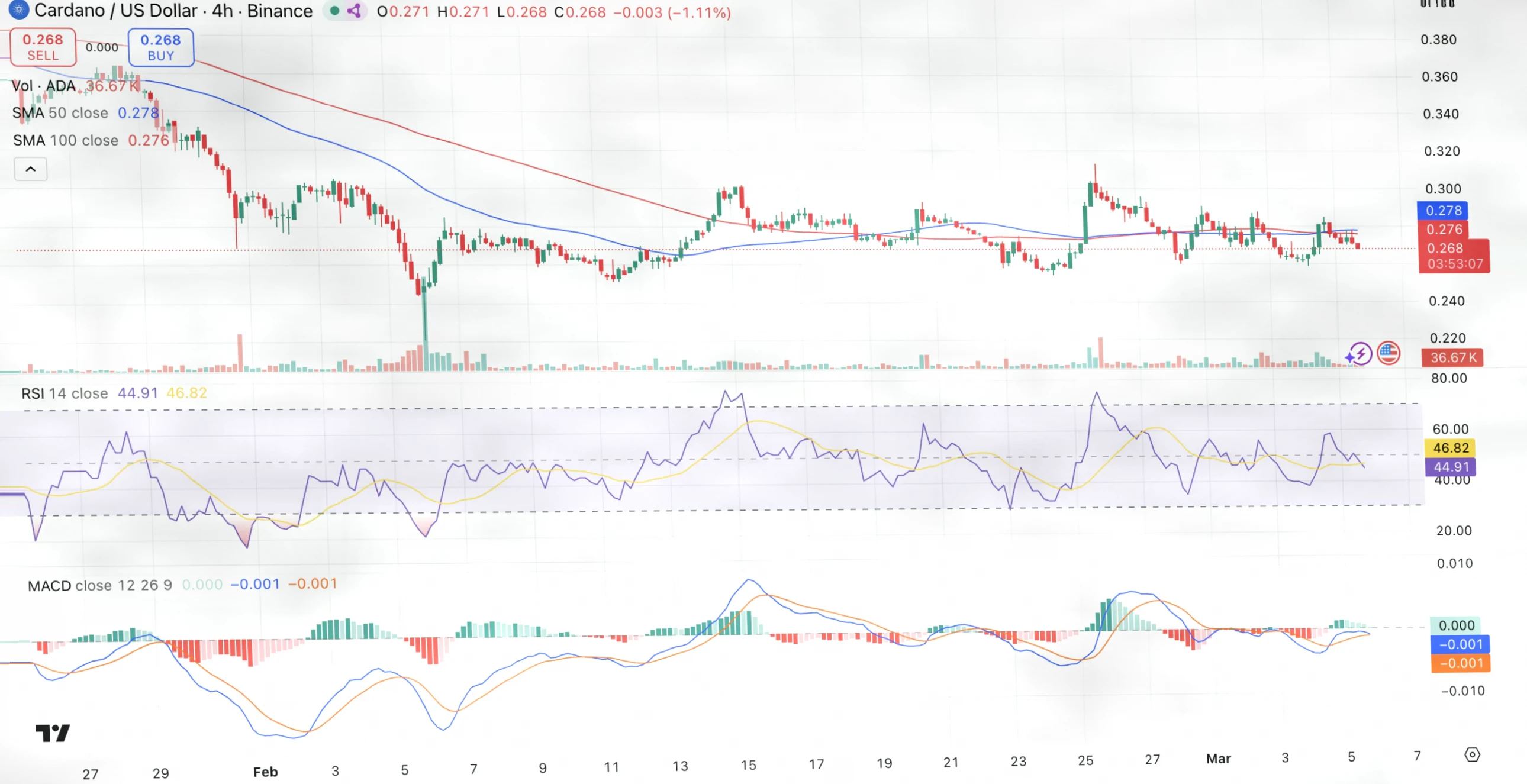The width and height of the screenshot is (1527, 784).
Task: Click the 25 date on the time axis
Action: click(1085, 760)
